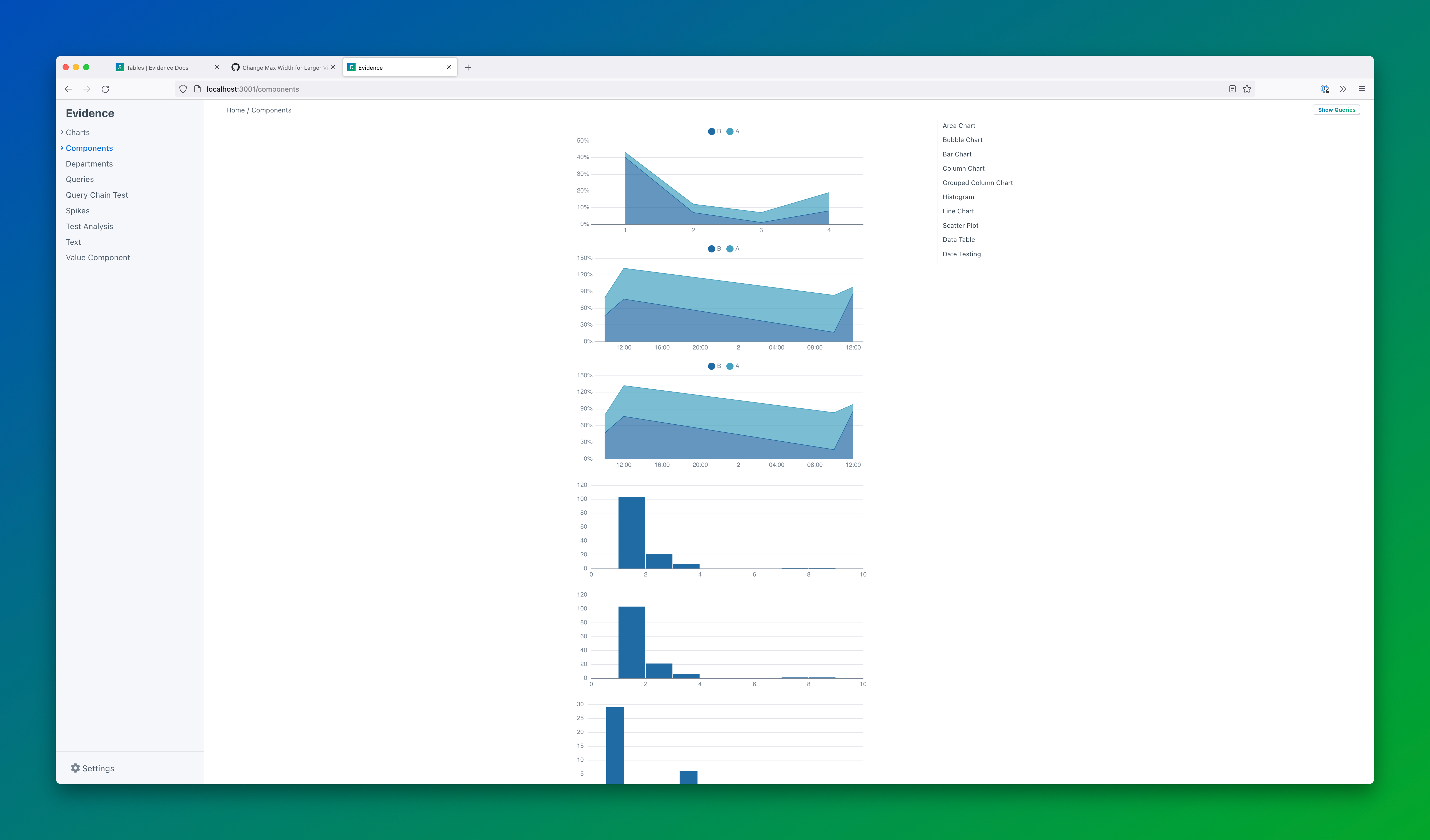Toggle series A in first area chart legend
Screen dimensions: 1430x840
(733, 132)
